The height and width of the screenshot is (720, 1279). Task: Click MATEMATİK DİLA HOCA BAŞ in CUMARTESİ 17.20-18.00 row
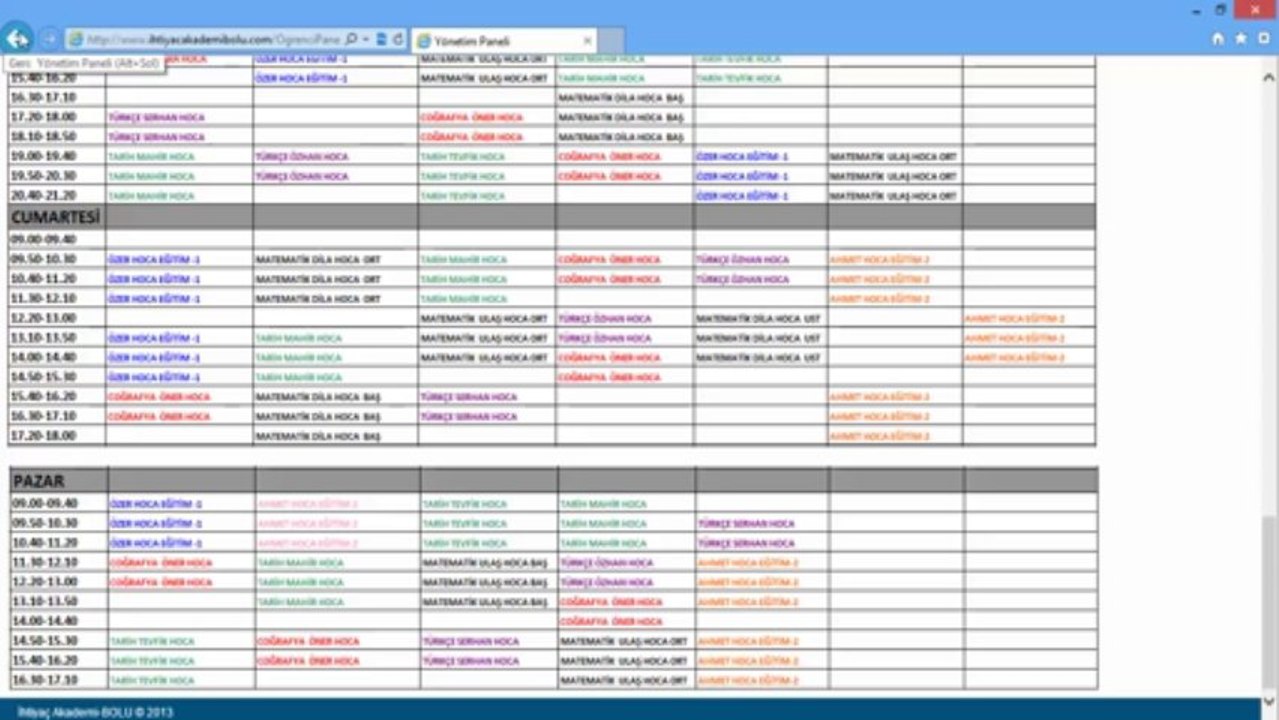tap(318, 437)
